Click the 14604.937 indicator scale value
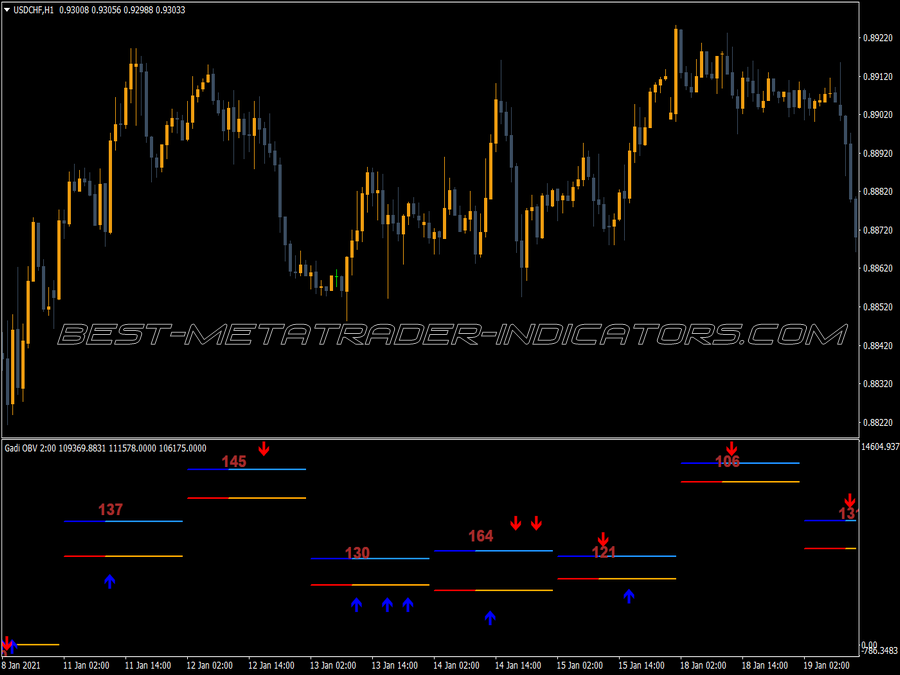This screenshot has width=900, height=675. pos(880,447)
